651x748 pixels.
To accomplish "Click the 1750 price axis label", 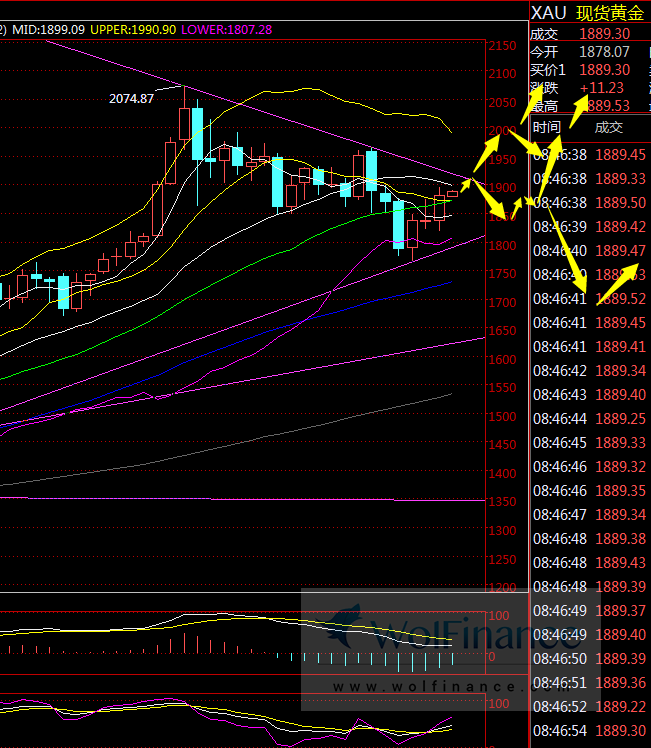I will click(x=502, y=274).
